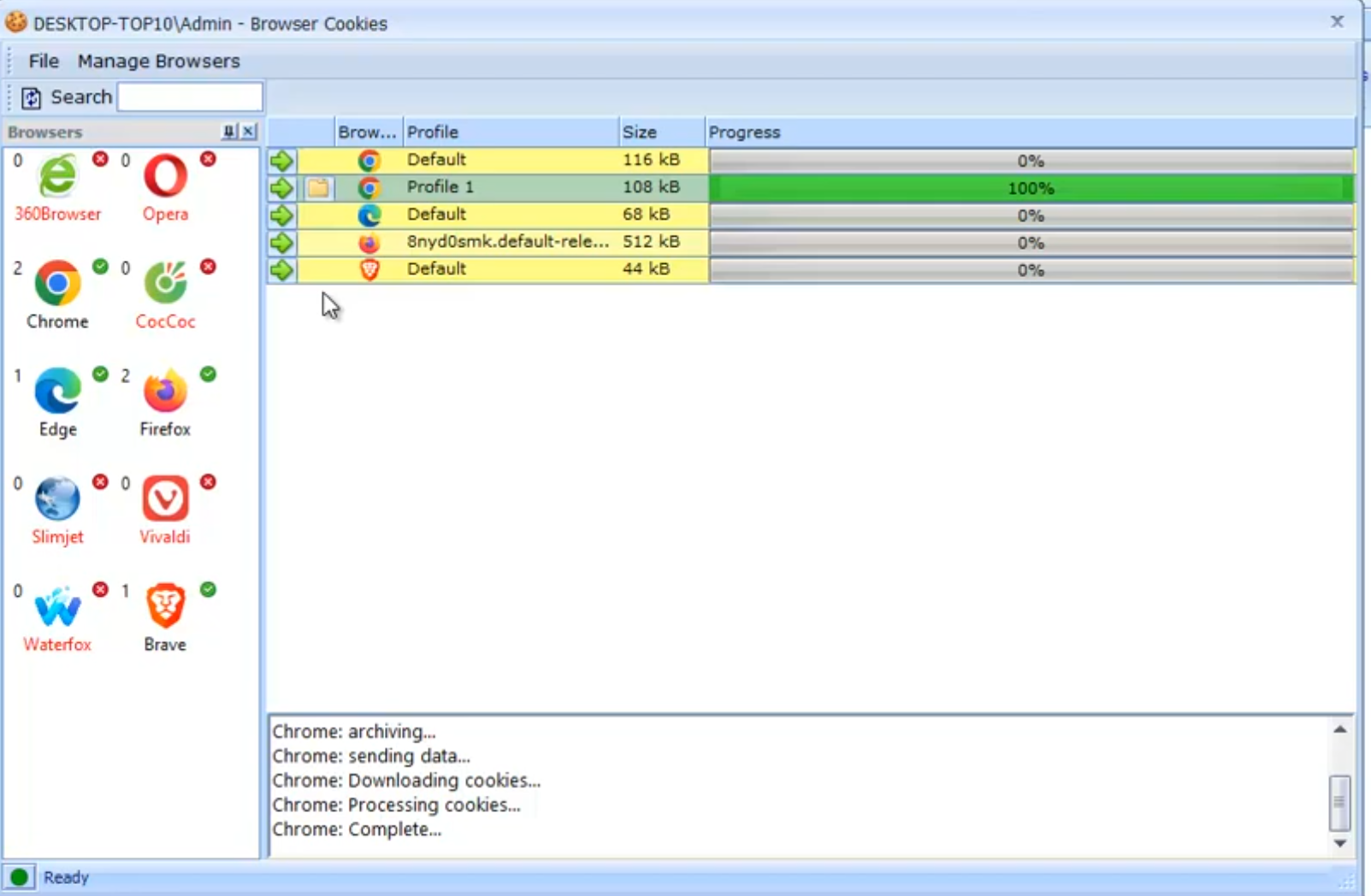Viewport: 1371px width, 896px height.
Task: Select the Vivaldi browser icon
Action: pos(165,498)
